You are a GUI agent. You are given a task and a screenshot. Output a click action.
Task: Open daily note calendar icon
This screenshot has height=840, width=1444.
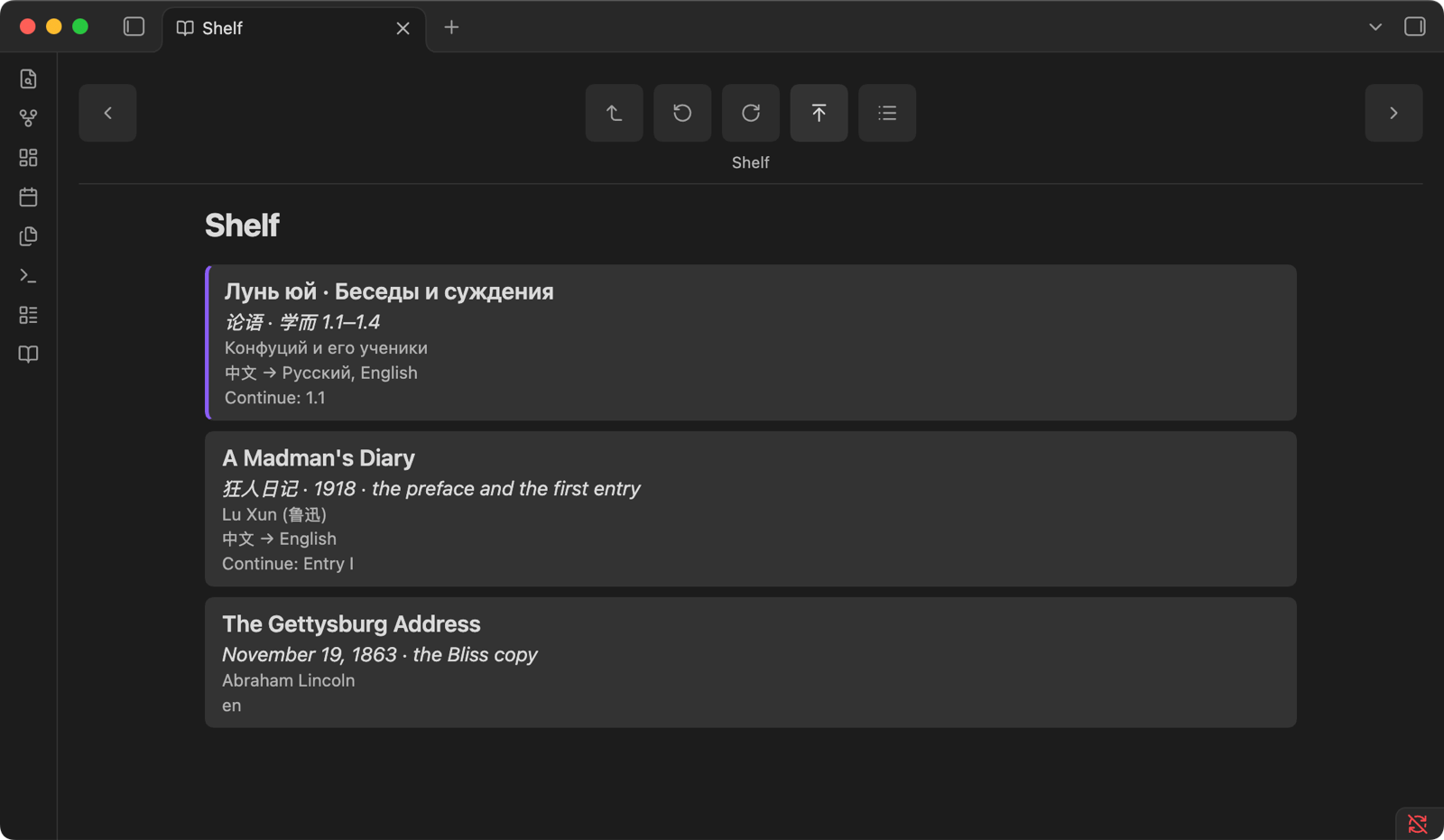28,197
